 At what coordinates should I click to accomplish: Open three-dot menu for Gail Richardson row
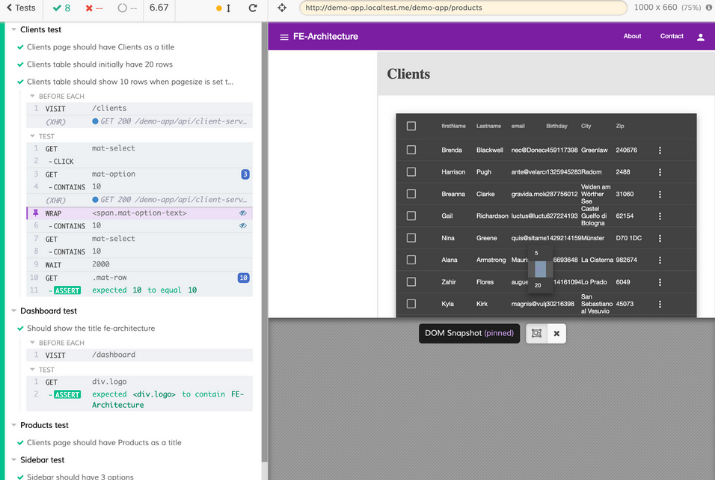coord(659,216)
